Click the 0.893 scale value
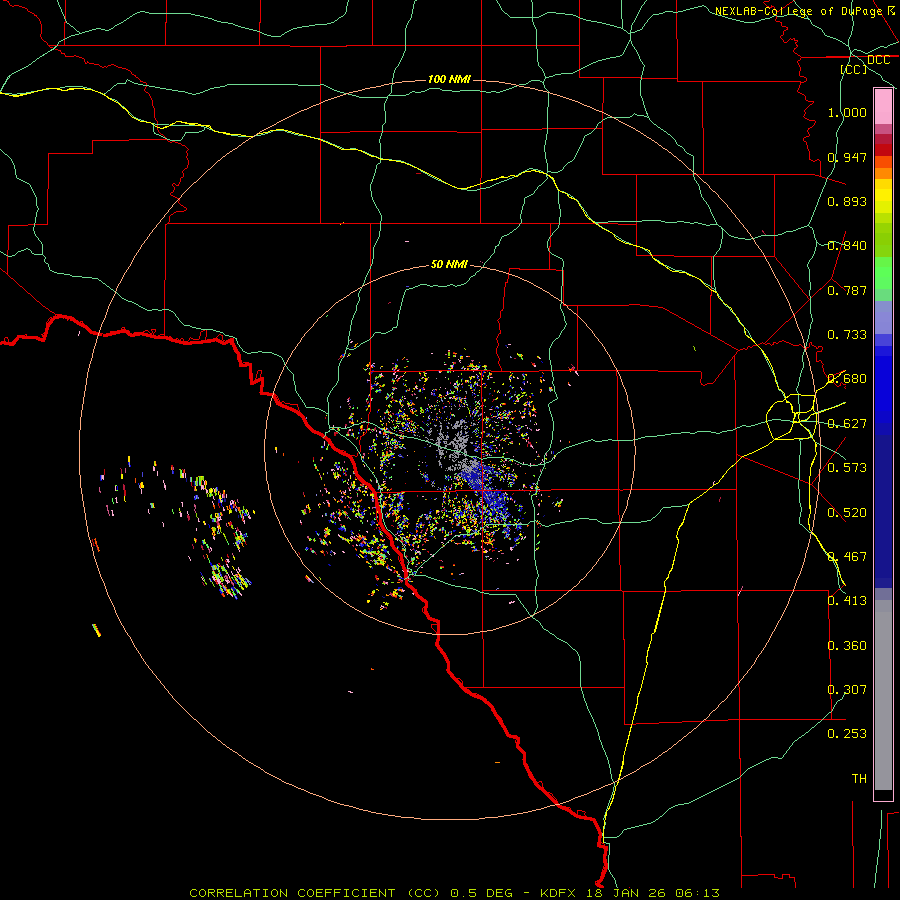 (847, 201)
